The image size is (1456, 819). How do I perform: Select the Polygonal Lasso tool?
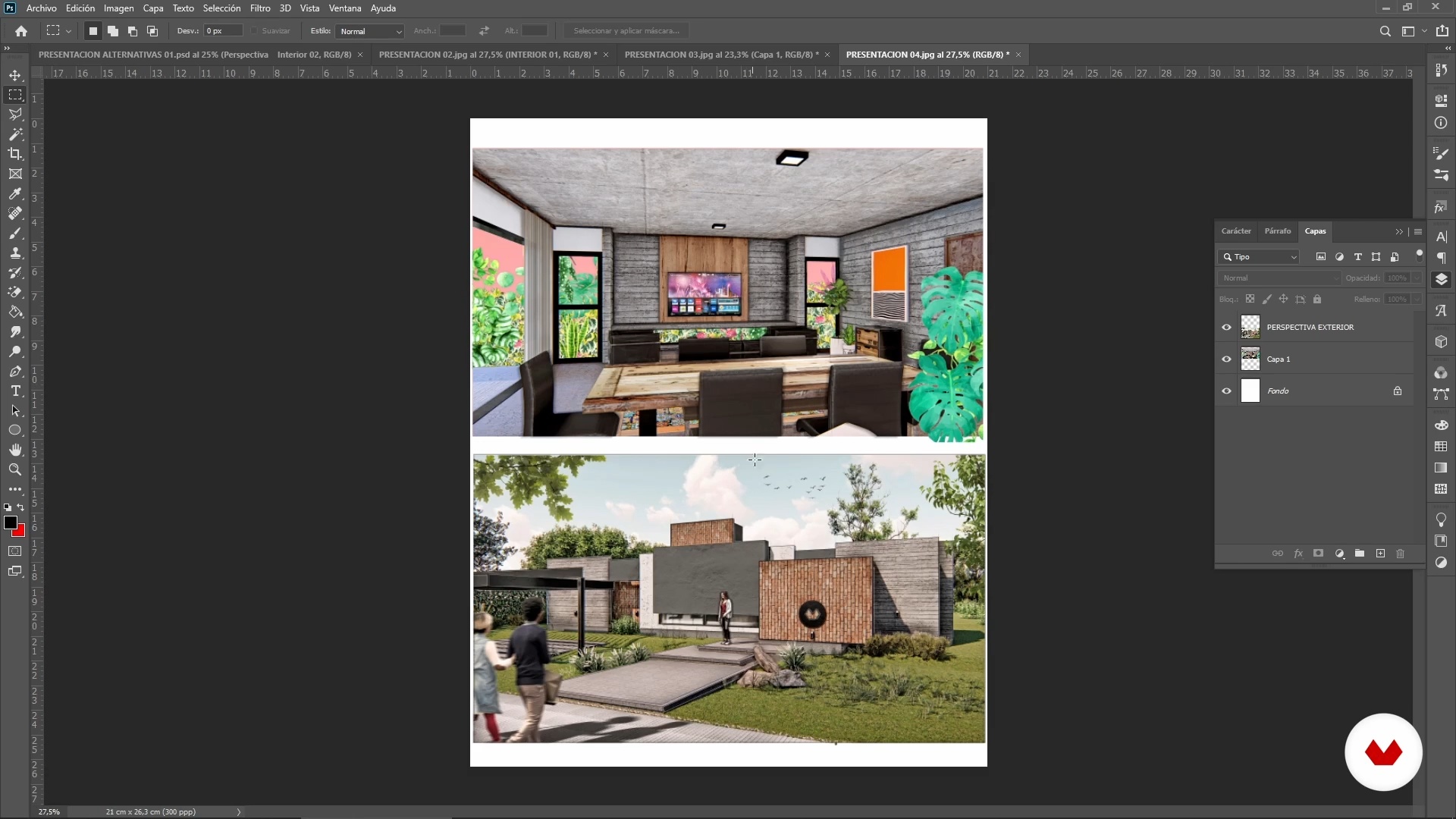15,115
